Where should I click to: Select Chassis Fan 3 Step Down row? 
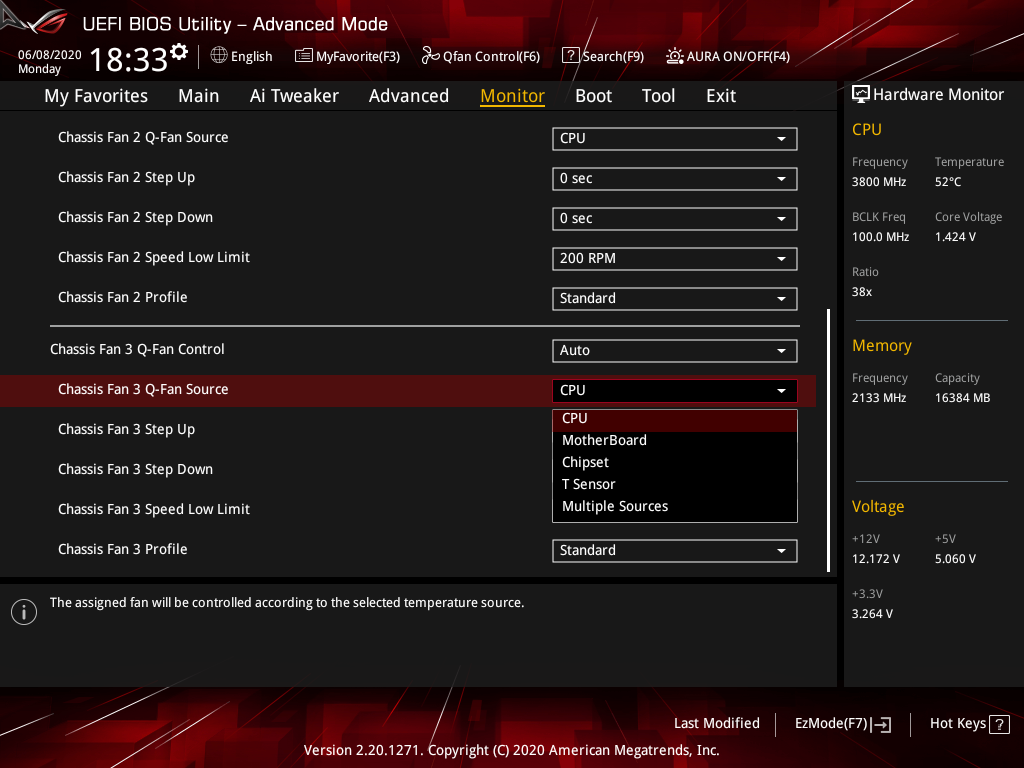[135, 470]
